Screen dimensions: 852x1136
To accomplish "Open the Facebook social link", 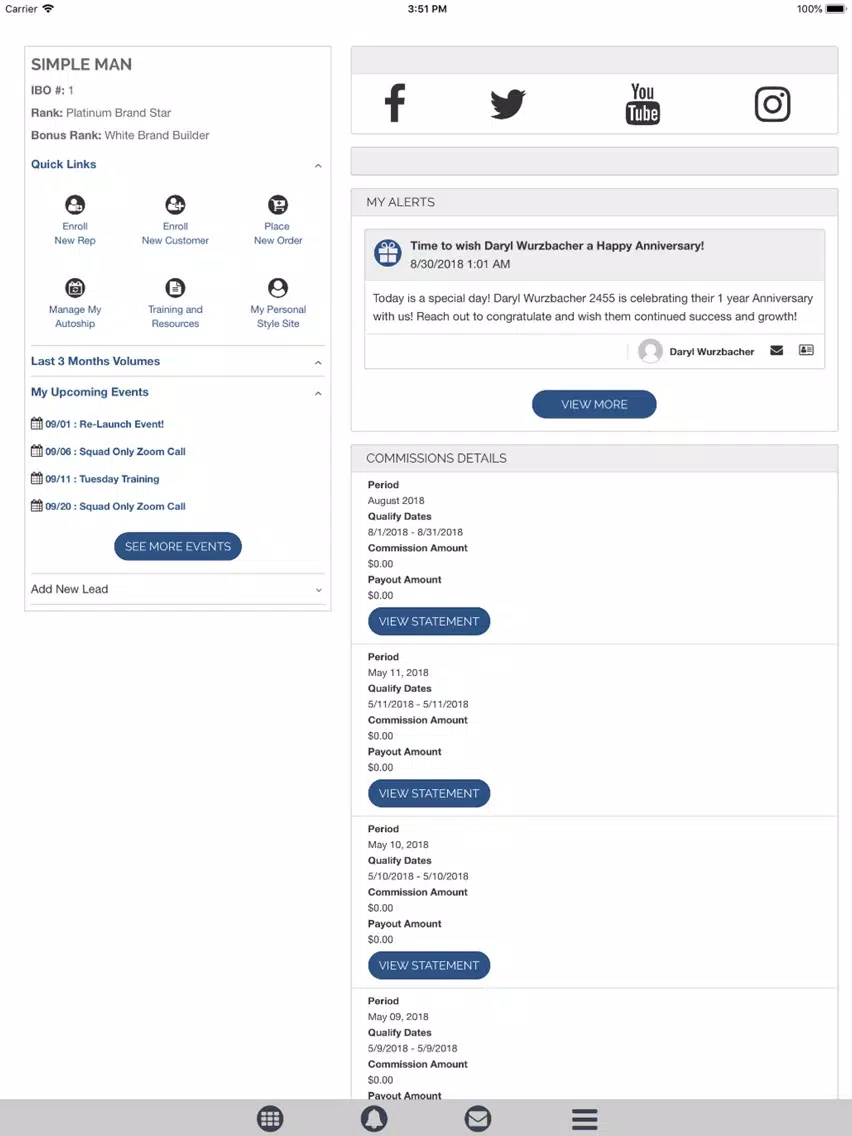I will [x=395, y=103].
